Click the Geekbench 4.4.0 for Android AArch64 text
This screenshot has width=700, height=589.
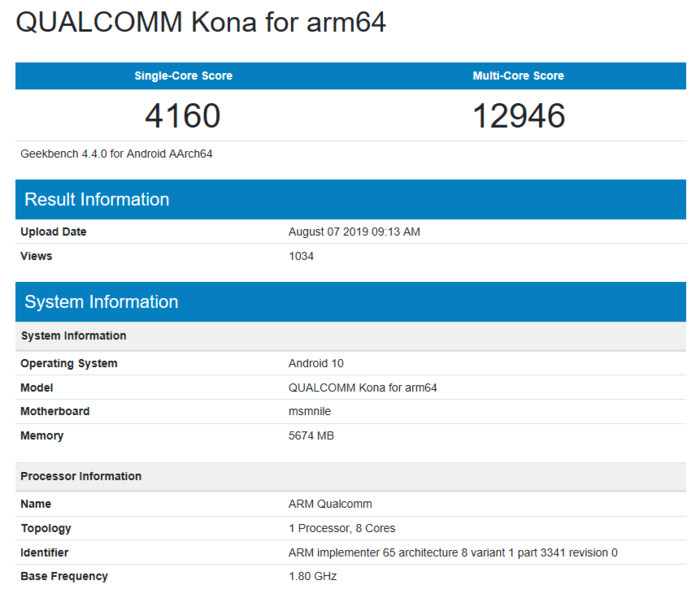[116, 154]
